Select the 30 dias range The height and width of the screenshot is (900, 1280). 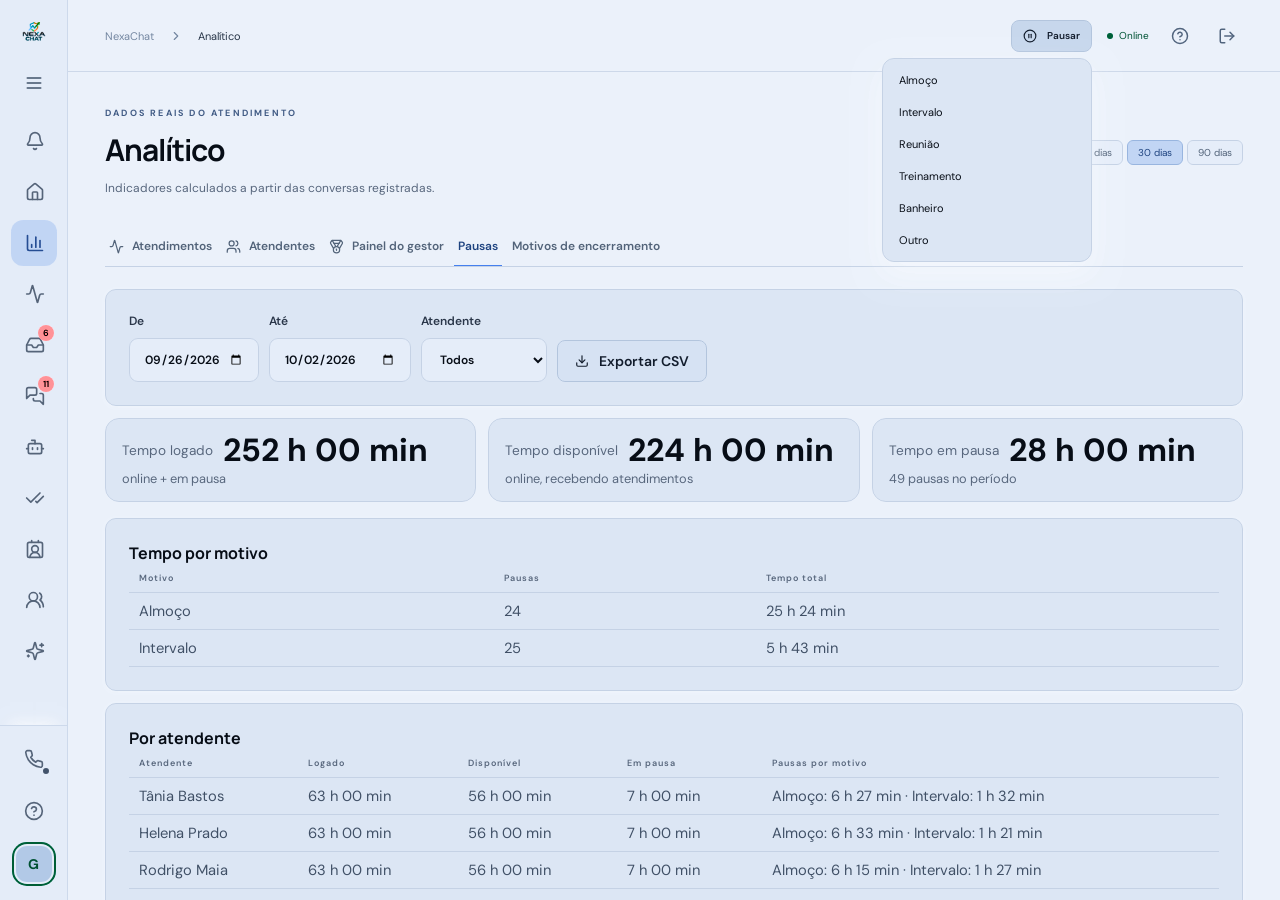(1155, 152)
